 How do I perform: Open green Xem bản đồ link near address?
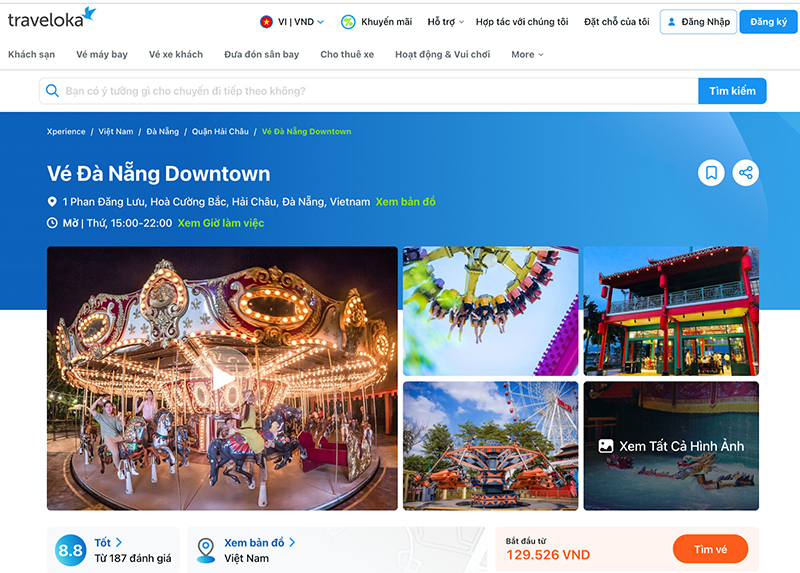(x=406, y=202)
